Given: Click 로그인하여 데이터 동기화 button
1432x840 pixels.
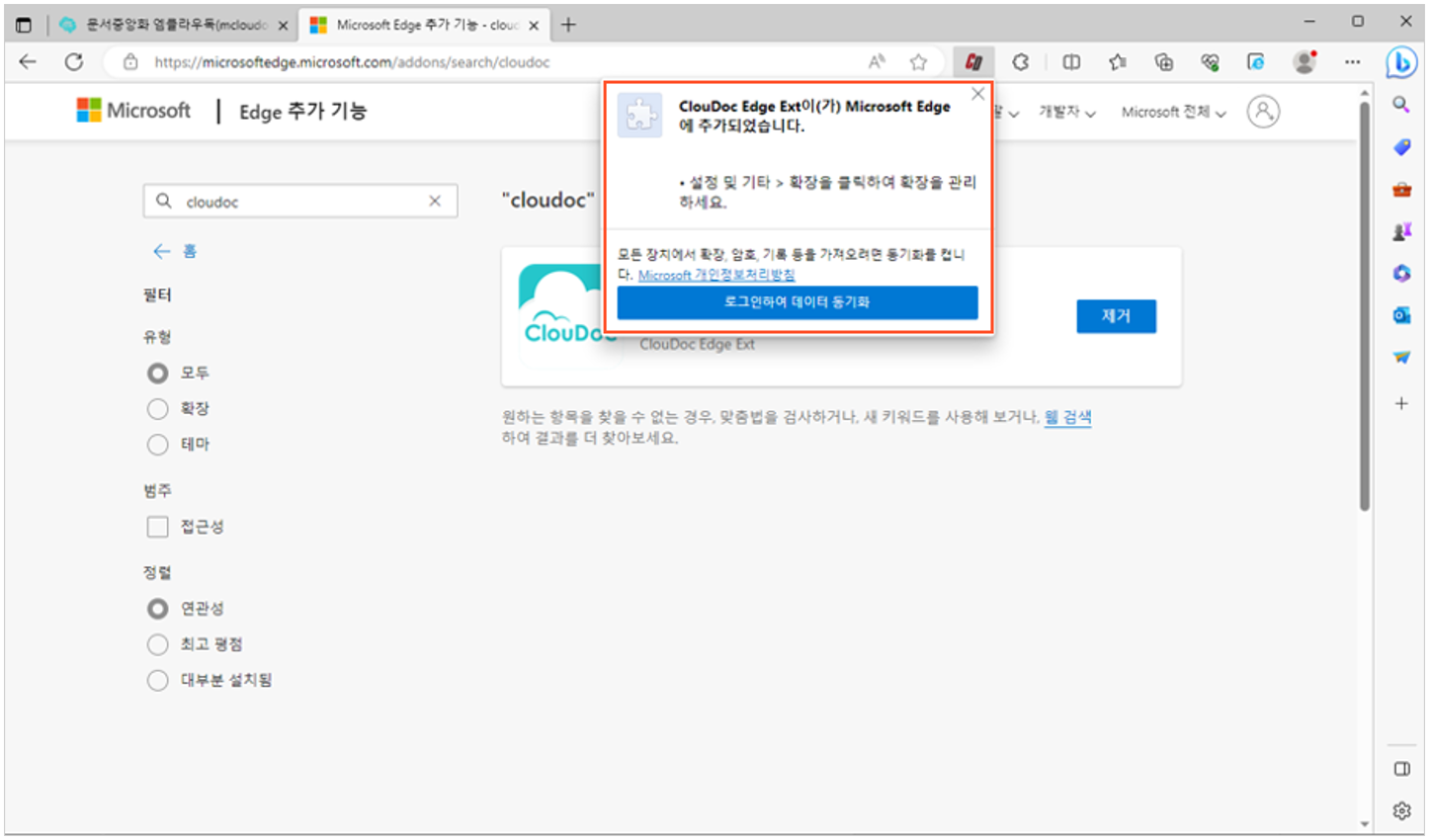Looking at the screenshot, I should click(x=798, y=302).
